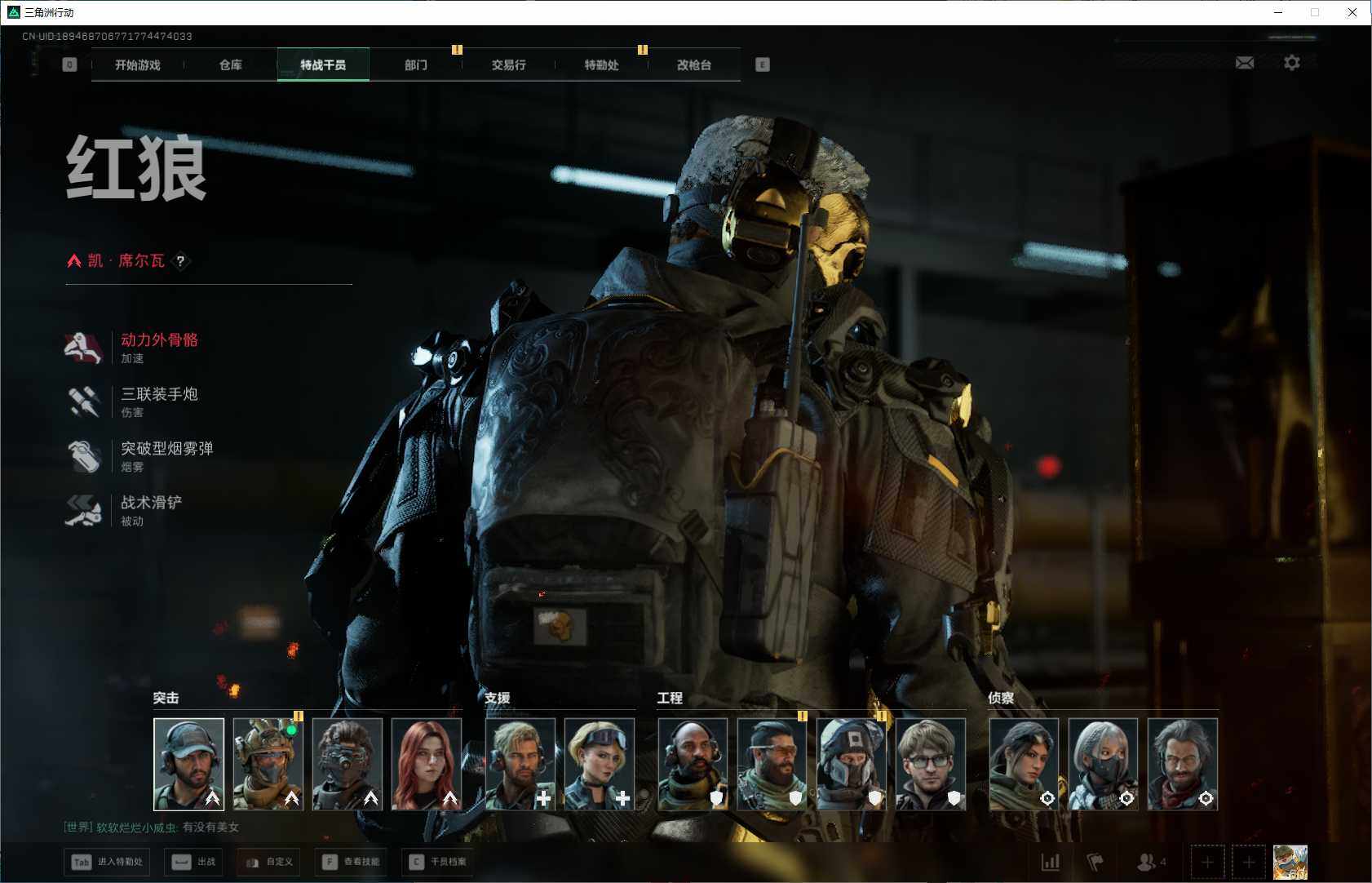Click the 支援 category label
The image size is (1372, 883).
tap(497, 698)
